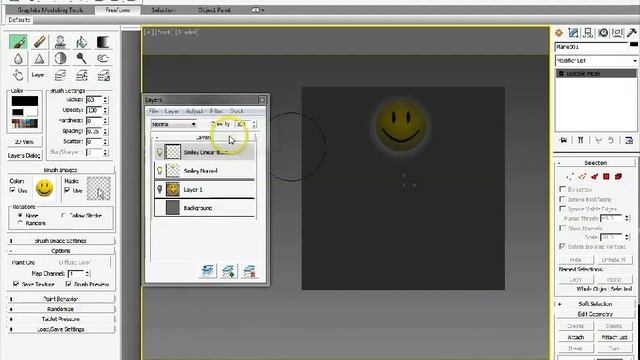Image resolution: width=640 pixels, height=360 pixels.
Task: Expand Brush Image Settings rollout
Action: click(61, 241)
